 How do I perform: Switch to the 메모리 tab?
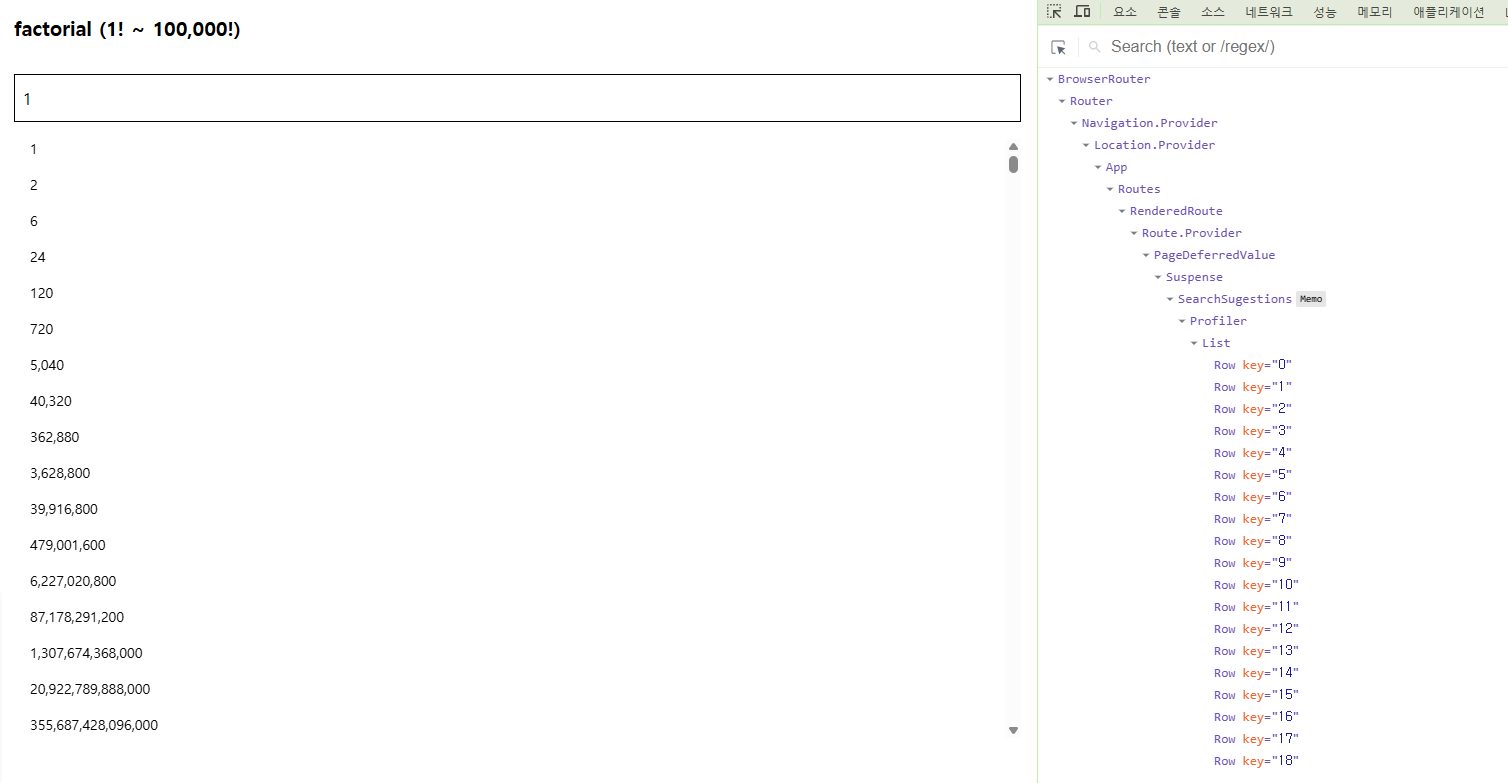point(1375,12)
